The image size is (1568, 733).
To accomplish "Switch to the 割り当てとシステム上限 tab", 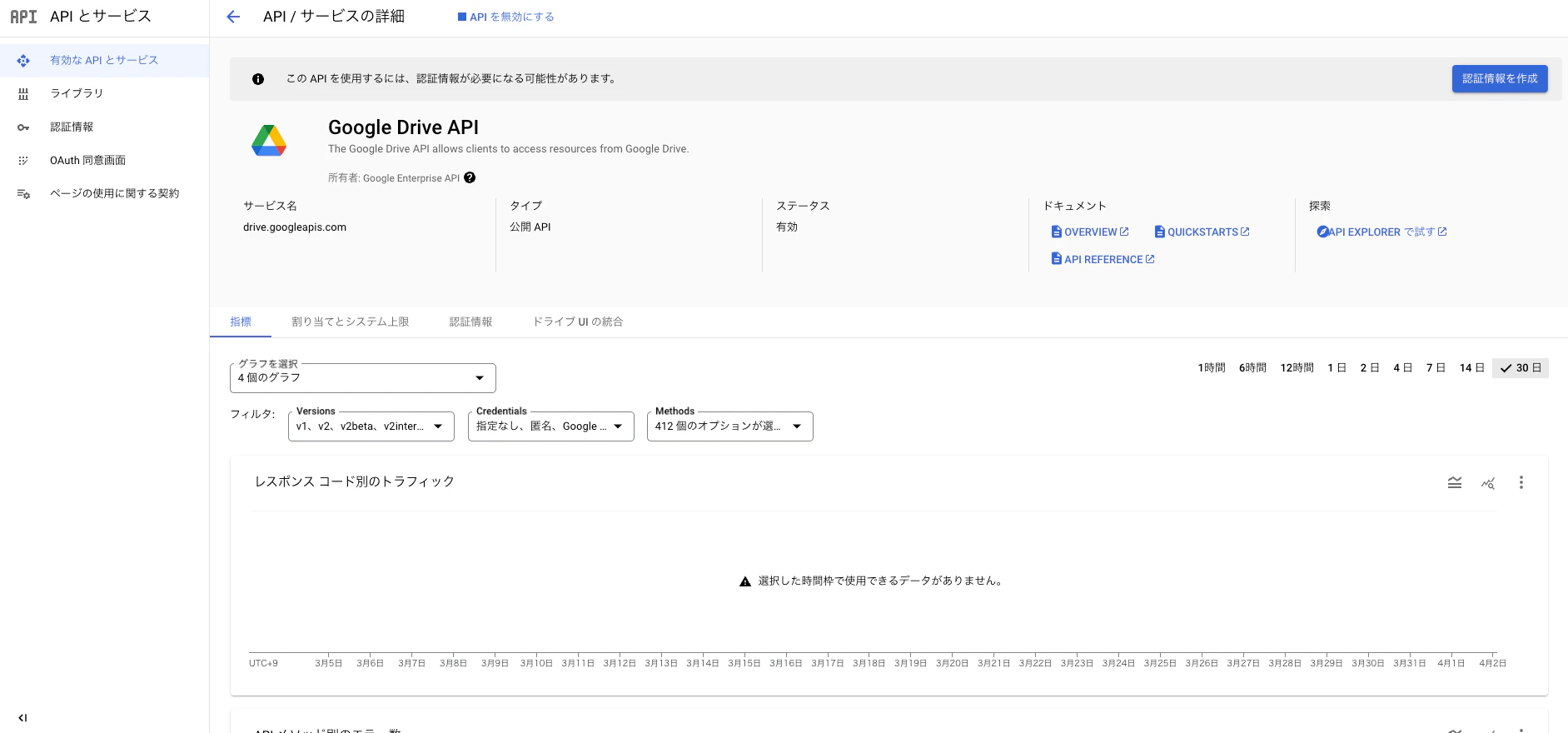I will coord(351,322).
